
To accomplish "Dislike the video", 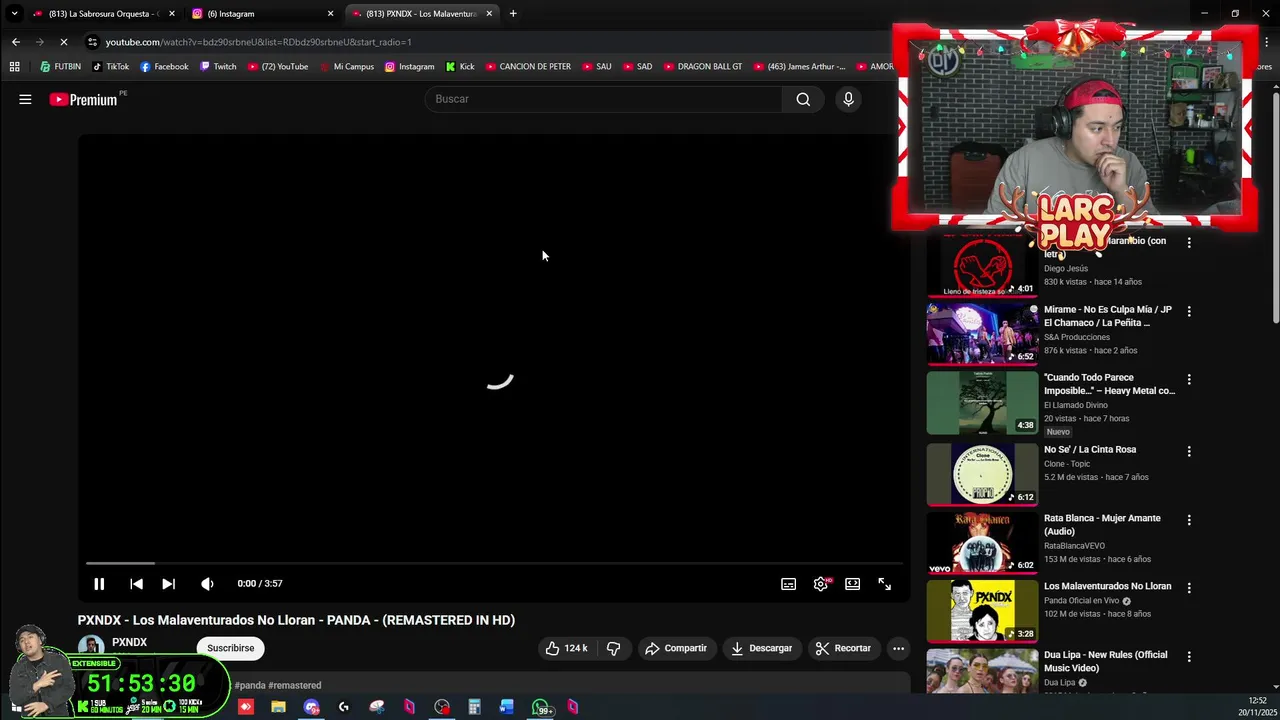I will 613,648.
